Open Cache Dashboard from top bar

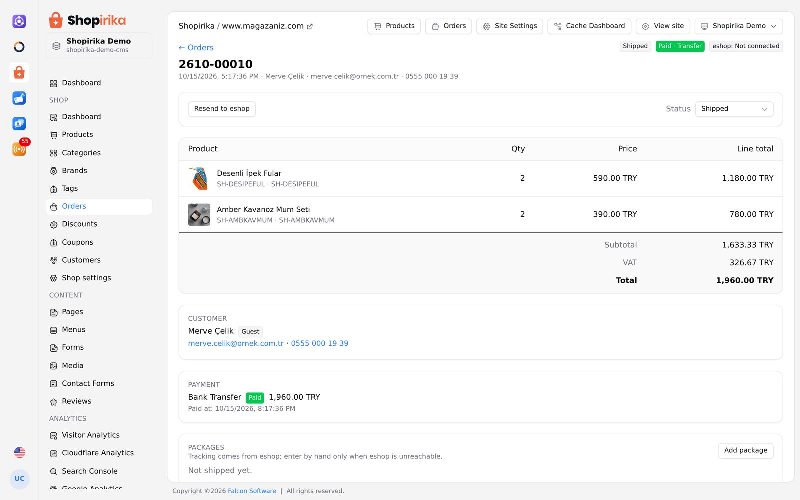tap(589, 26)
